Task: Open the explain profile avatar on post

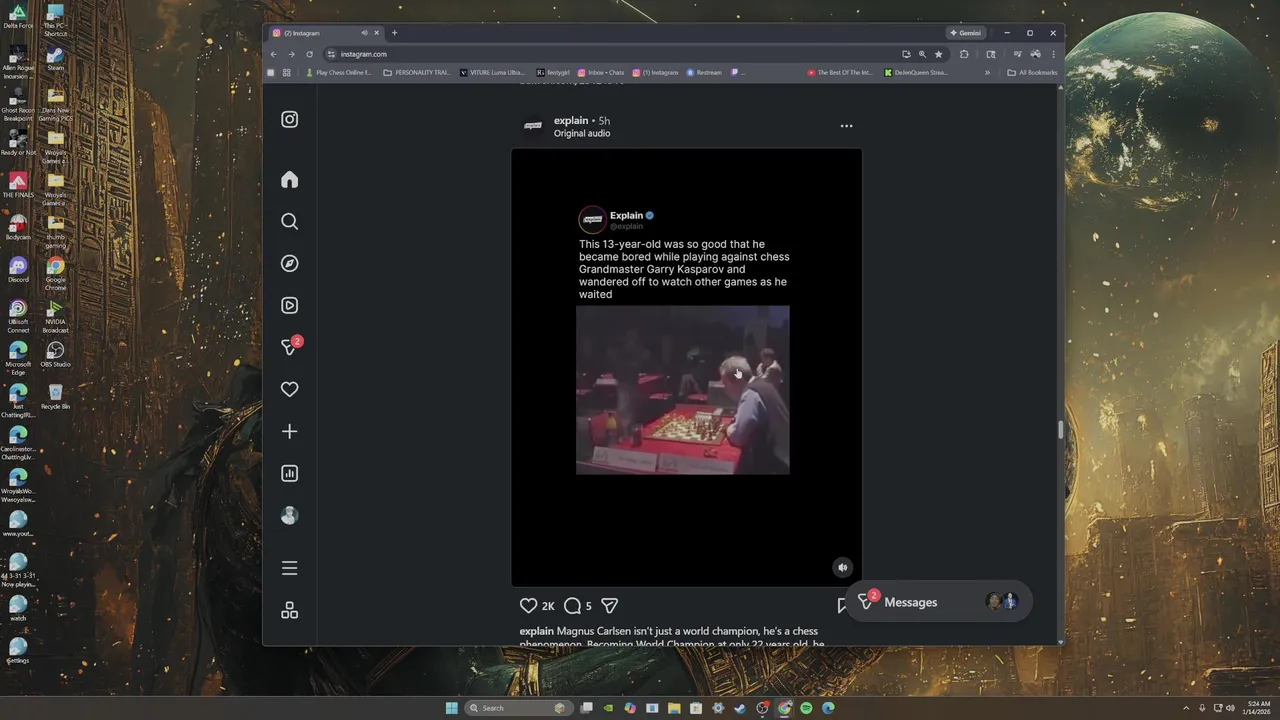Action: point(533,126)
